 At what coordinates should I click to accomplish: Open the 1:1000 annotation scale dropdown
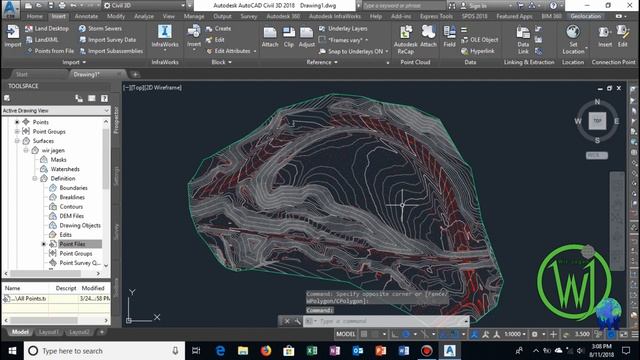[x=515, y=334]
